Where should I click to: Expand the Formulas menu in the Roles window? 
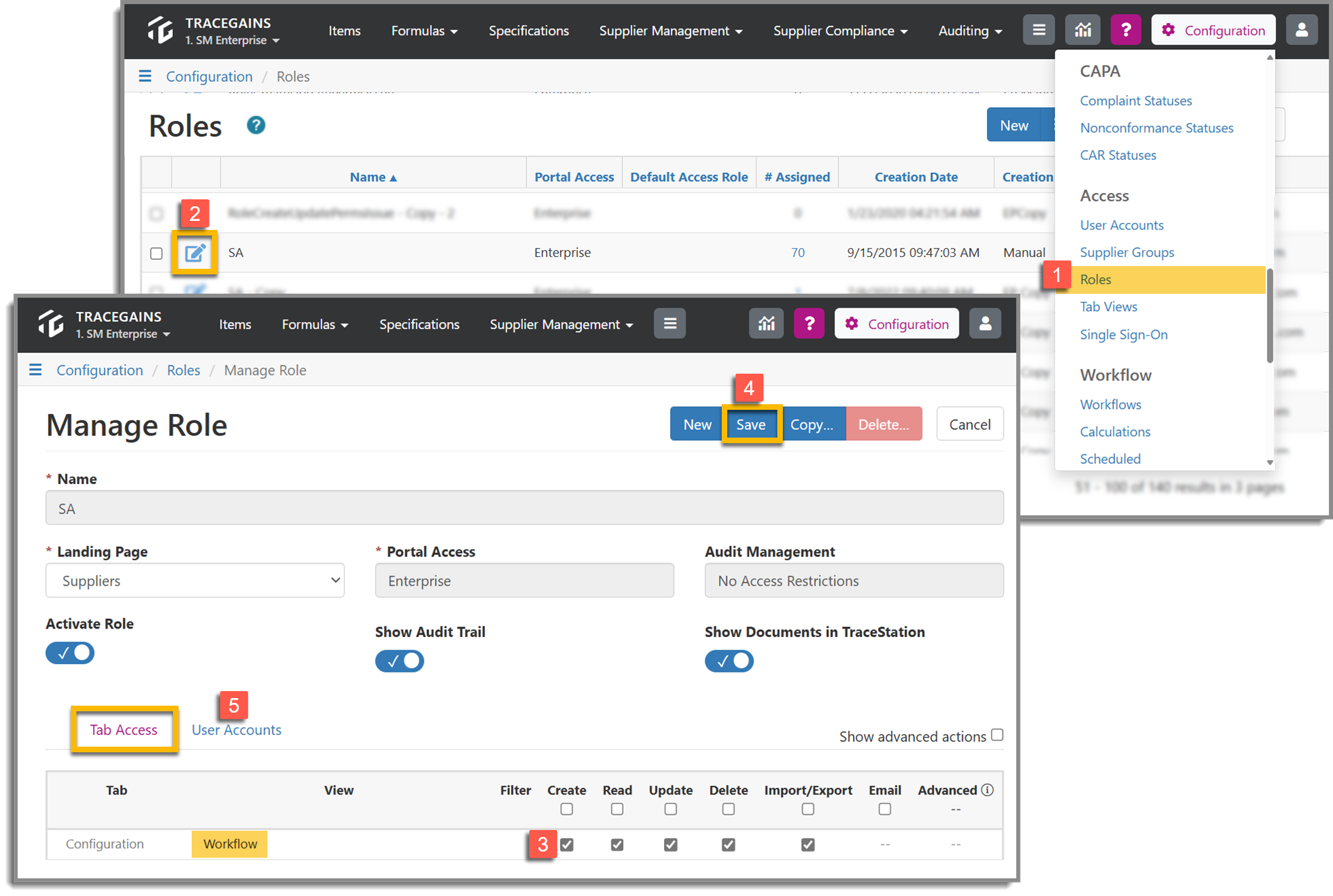(x=424, y=31)
